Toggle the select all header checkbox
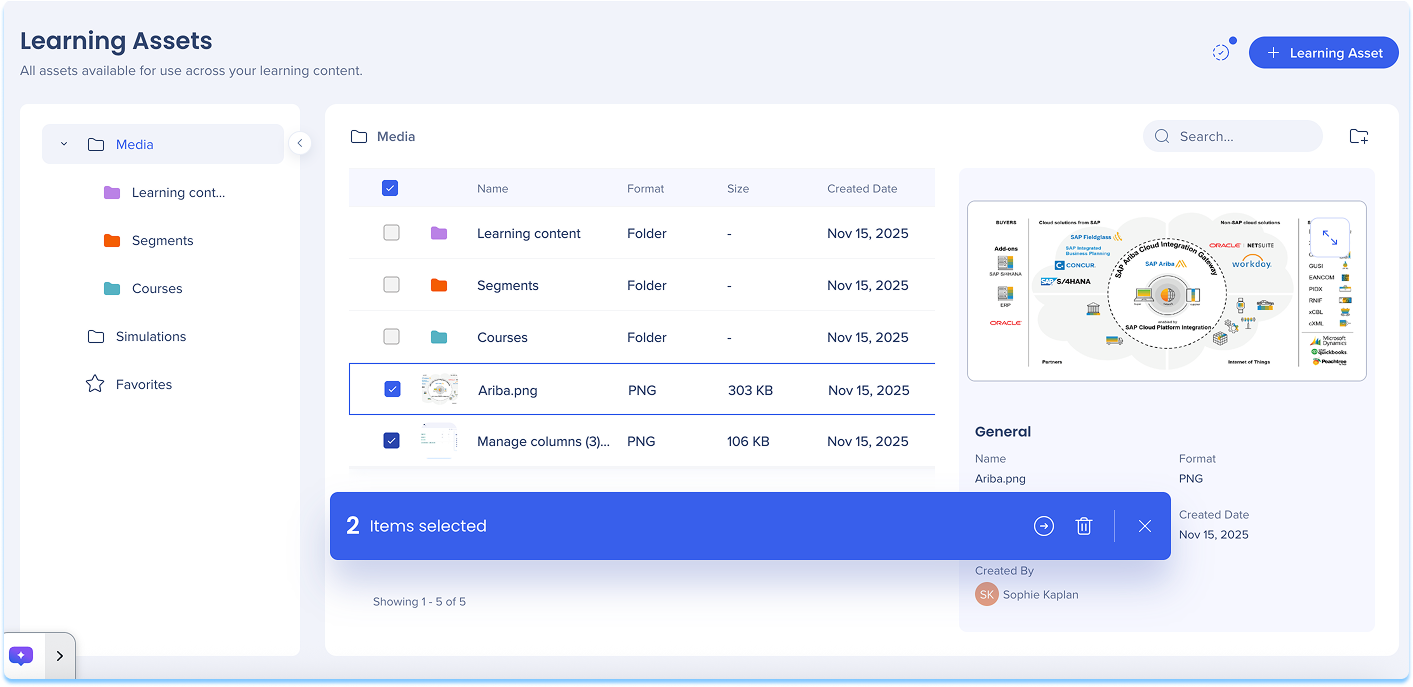The width and height of the screenshot is (1413, 687). 391,188
